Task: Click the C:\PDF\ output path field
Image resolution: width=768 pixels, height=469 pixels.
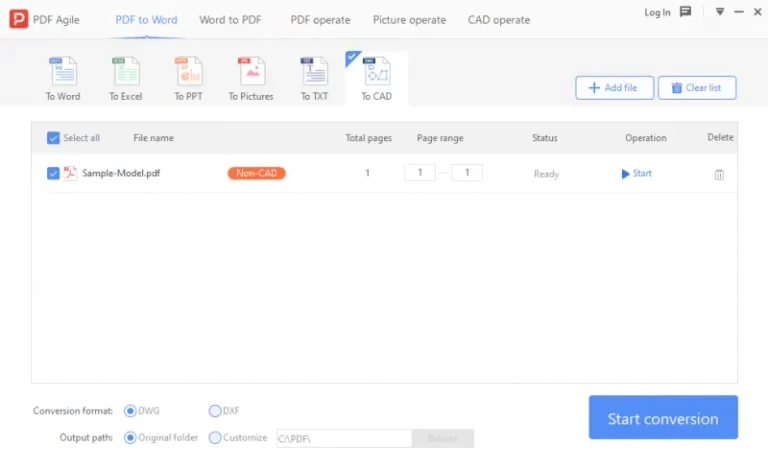Action: click(344, 439)
